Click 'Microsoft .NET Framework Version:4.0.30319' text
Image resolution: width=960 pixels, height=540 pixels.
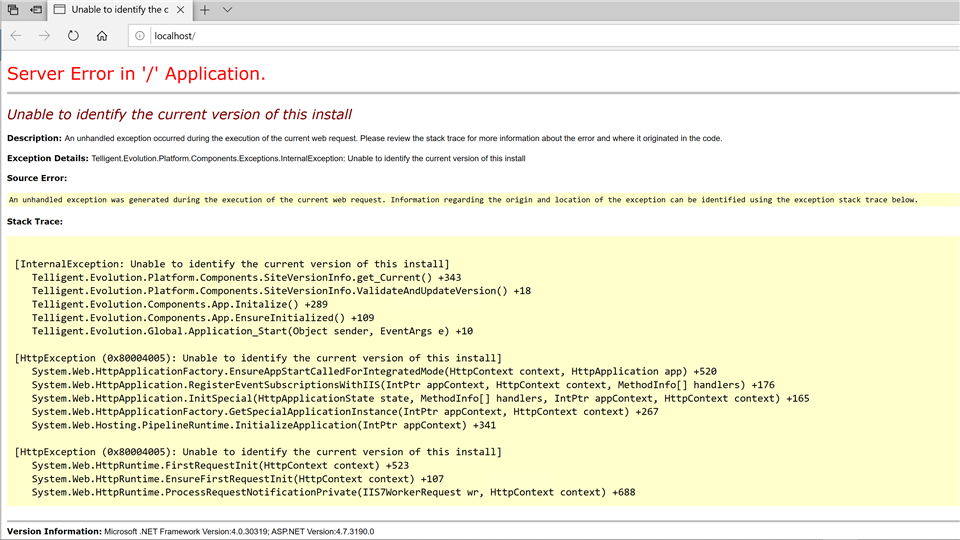click(186, 531)
